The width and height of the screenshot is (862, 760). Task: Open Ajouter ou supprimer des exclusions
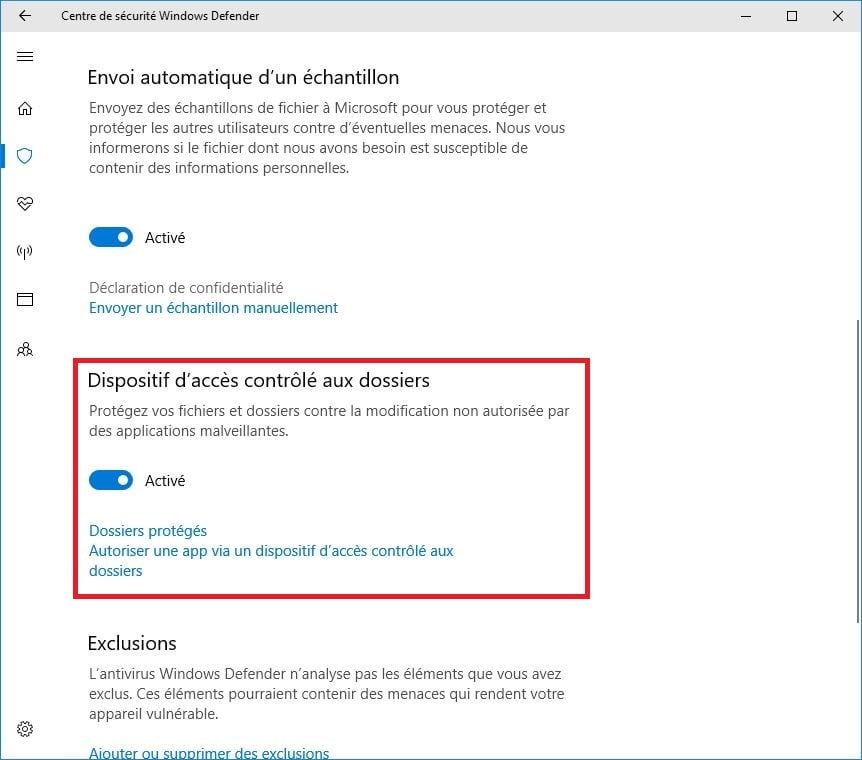point(209,753)
